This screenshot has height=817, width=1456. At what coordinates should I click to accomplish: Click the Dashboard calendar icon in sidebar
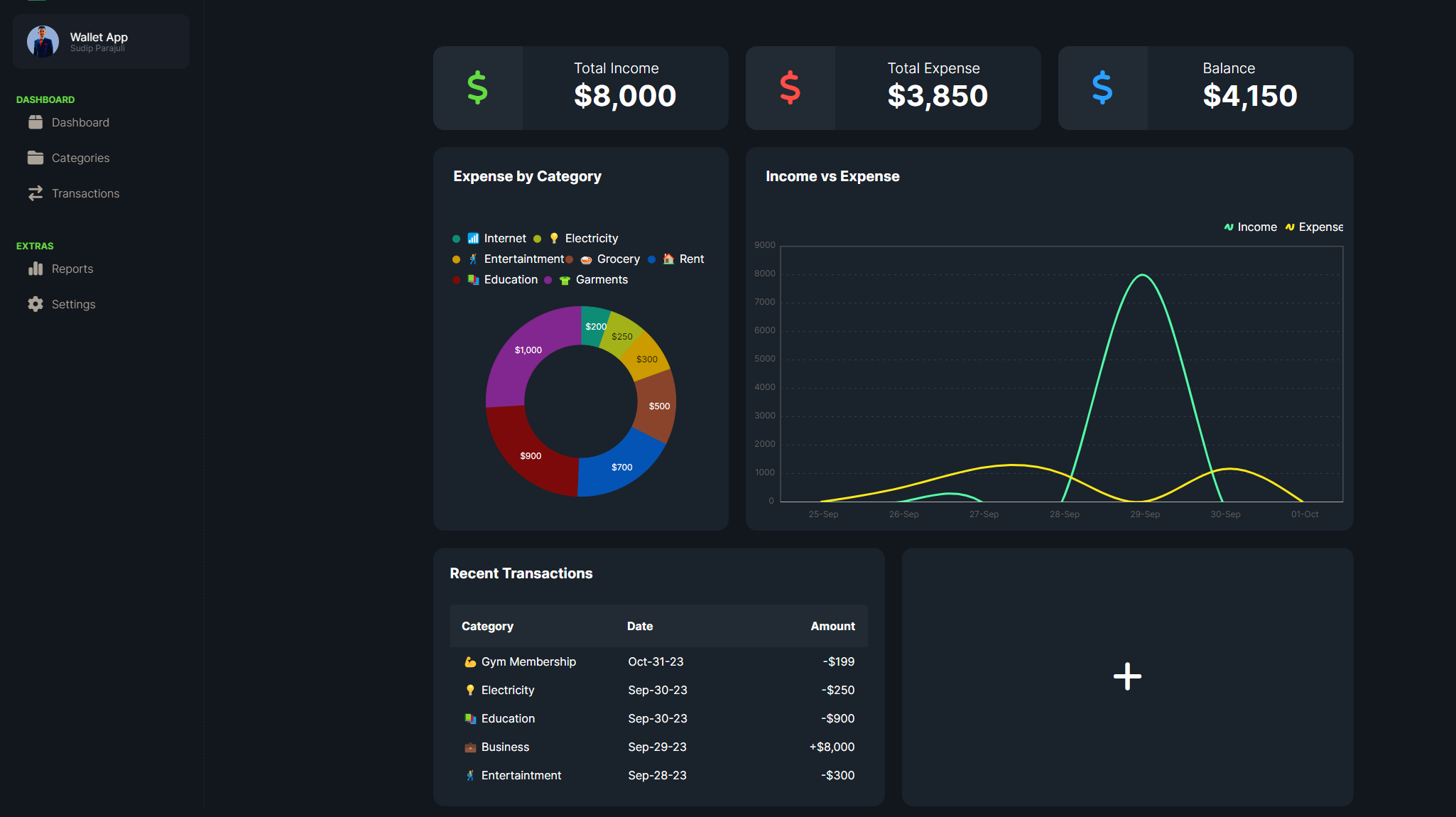click(x=36, y=122)
